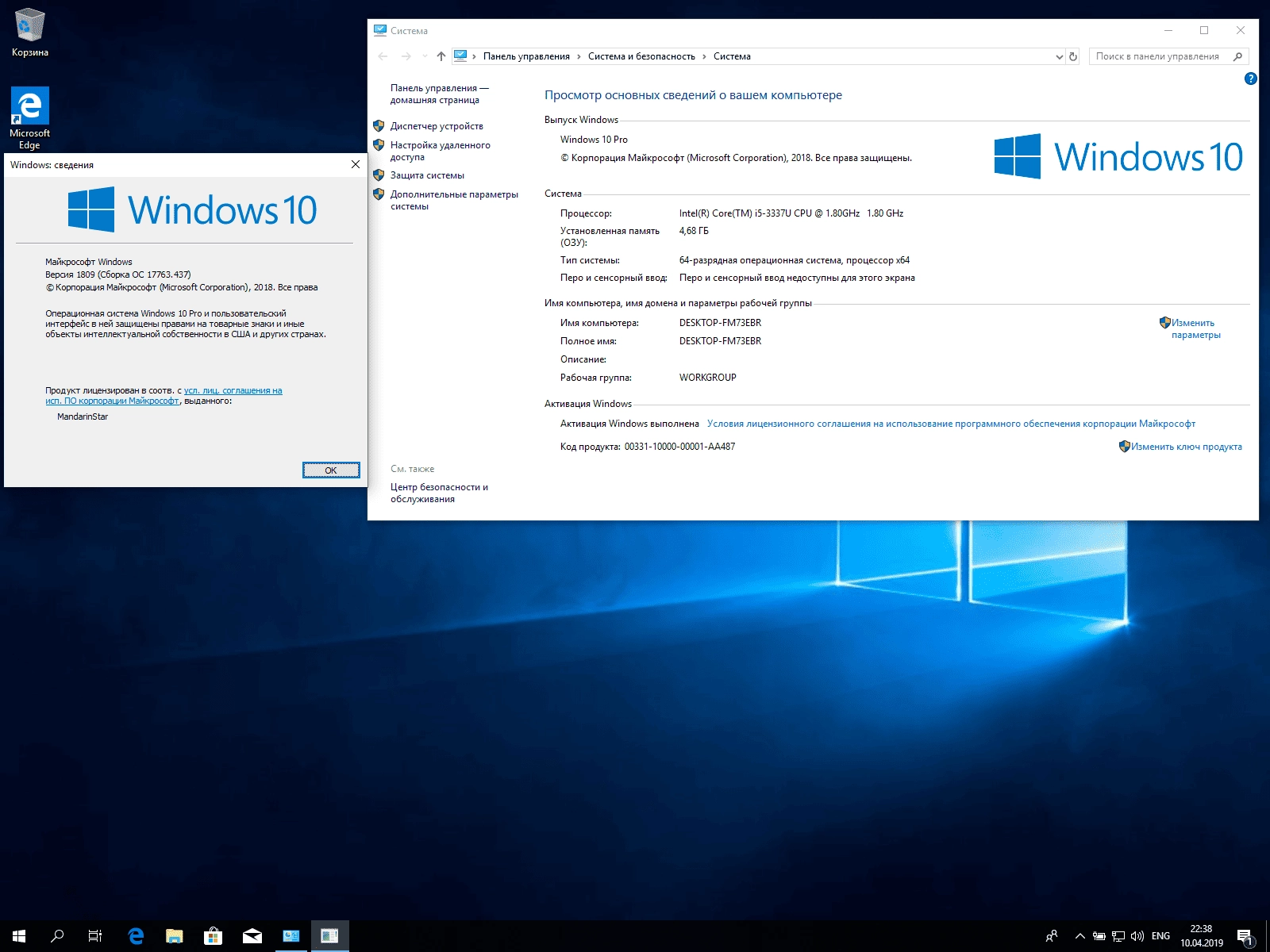Select 'Система и безопасность' breadcrumb
The width and height of the screenshot is (1270, 952).
point(641,56)
